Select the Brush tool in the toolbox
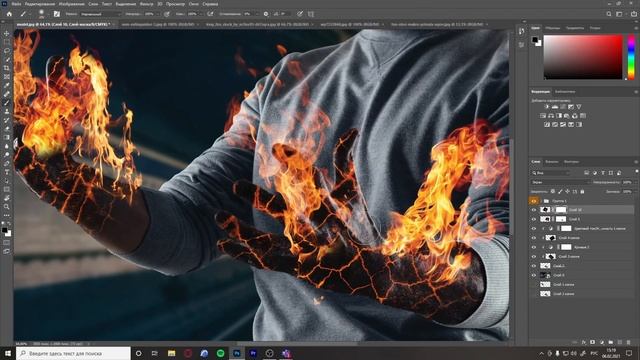Screen dimensions: 640x360 (x=7, y=102)
